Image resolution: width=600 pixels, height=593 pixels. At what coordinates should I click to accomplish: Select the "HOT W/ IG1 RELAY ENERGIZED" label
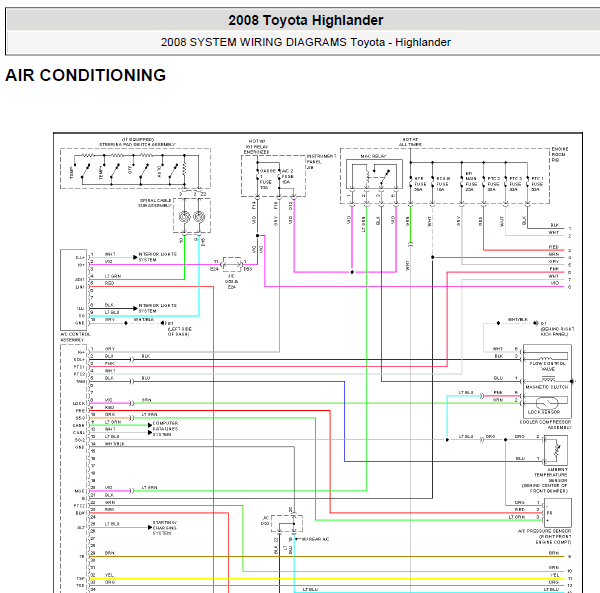(x=257, y=147)
